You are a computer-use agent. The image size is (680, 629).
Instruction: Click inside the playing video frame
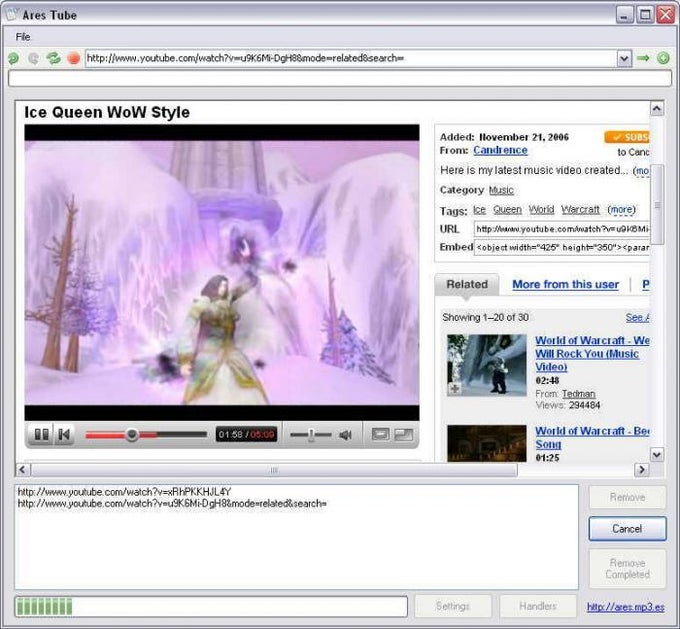point(222,272)
